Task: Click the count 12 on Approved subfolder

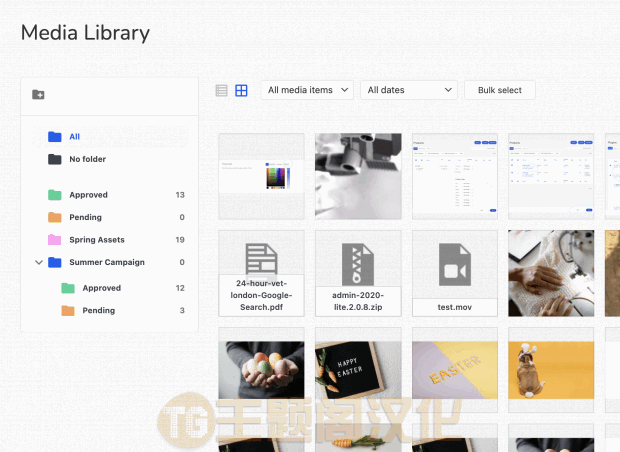Action: click(x=180, y=288)
